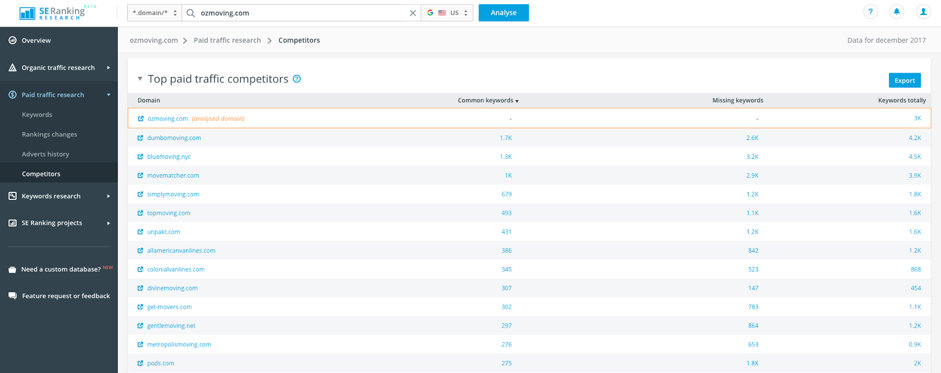Click 3K total keywords for ozmoving.com

(917, 119)
